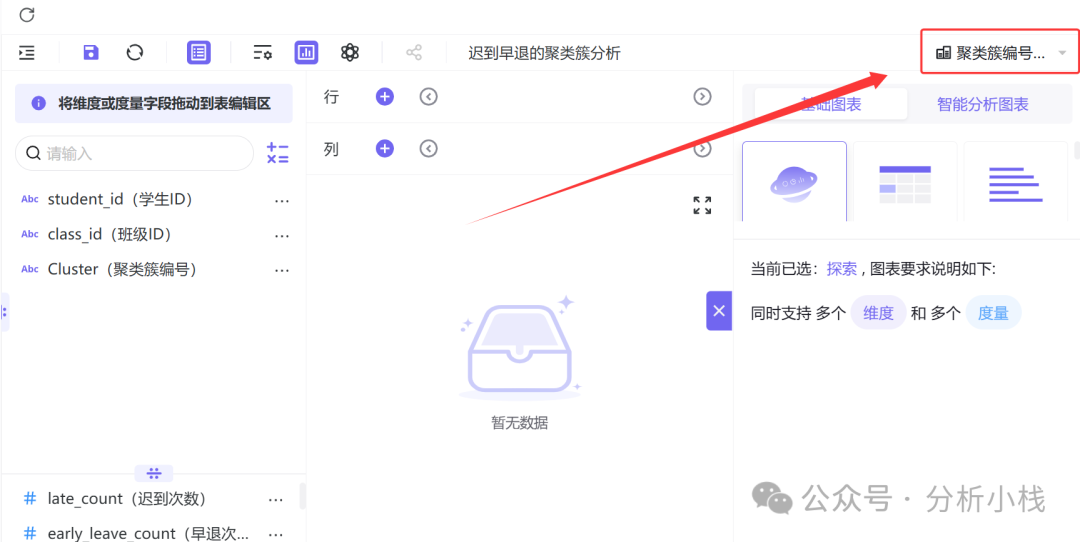
Task: Expand the canvas to fullscreen
Action: [x=702, y=205]
